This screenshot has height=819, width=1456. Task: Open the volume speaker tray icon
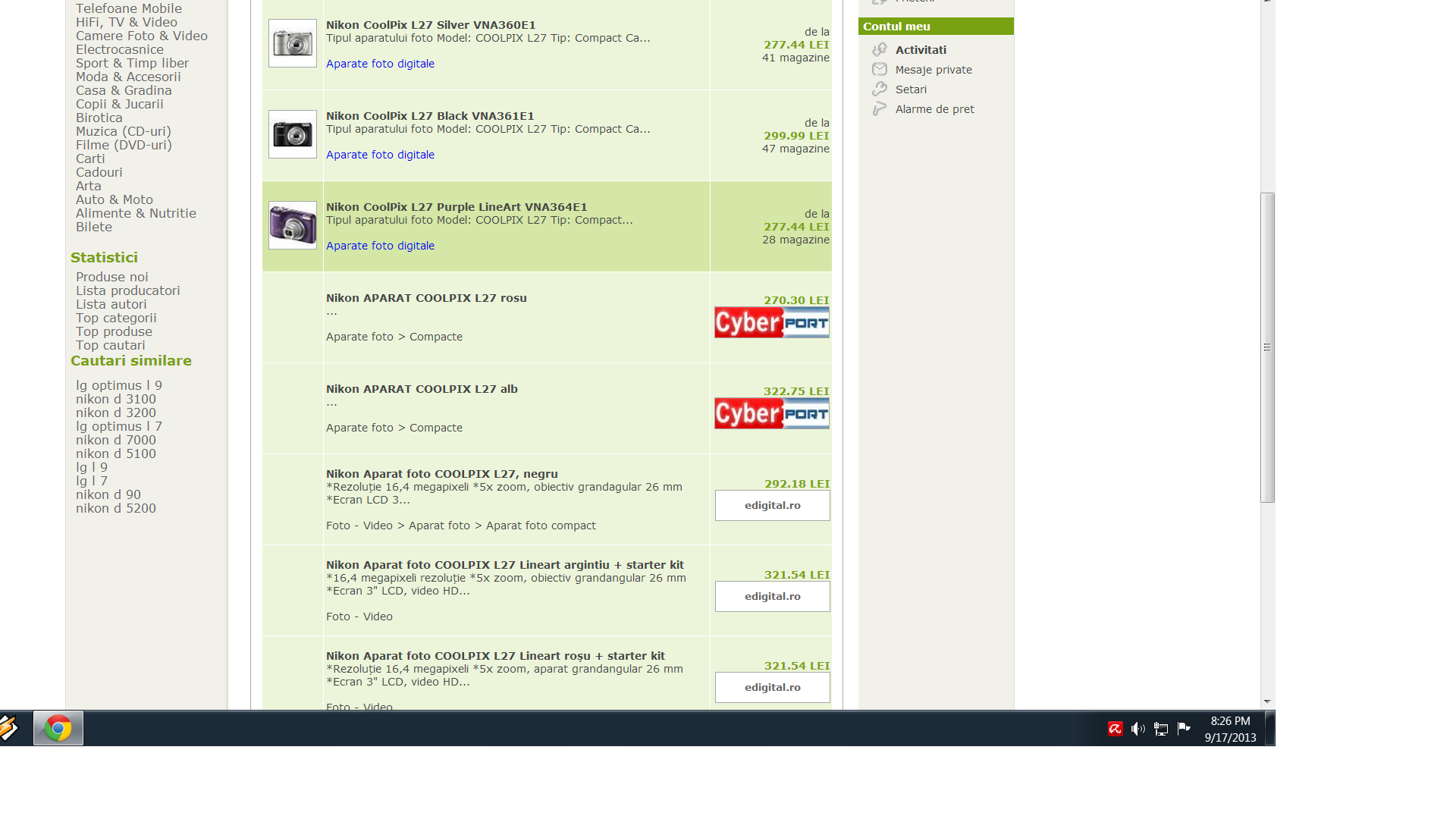coord(1137,729)
